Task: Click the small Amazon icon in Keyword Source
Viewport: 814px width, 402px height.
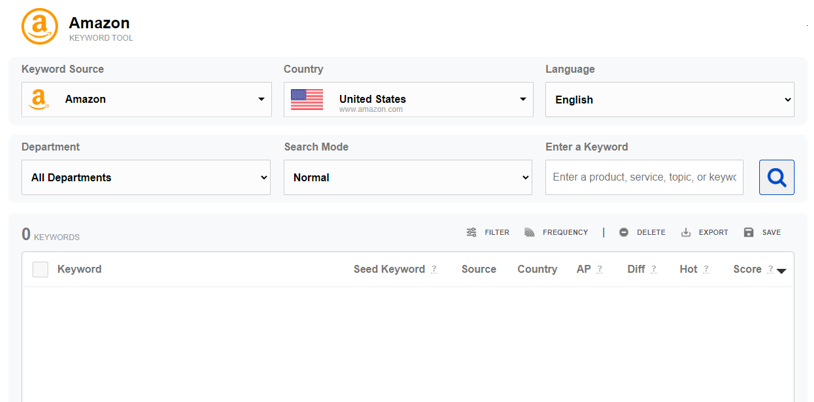Action: pos(39,99)
